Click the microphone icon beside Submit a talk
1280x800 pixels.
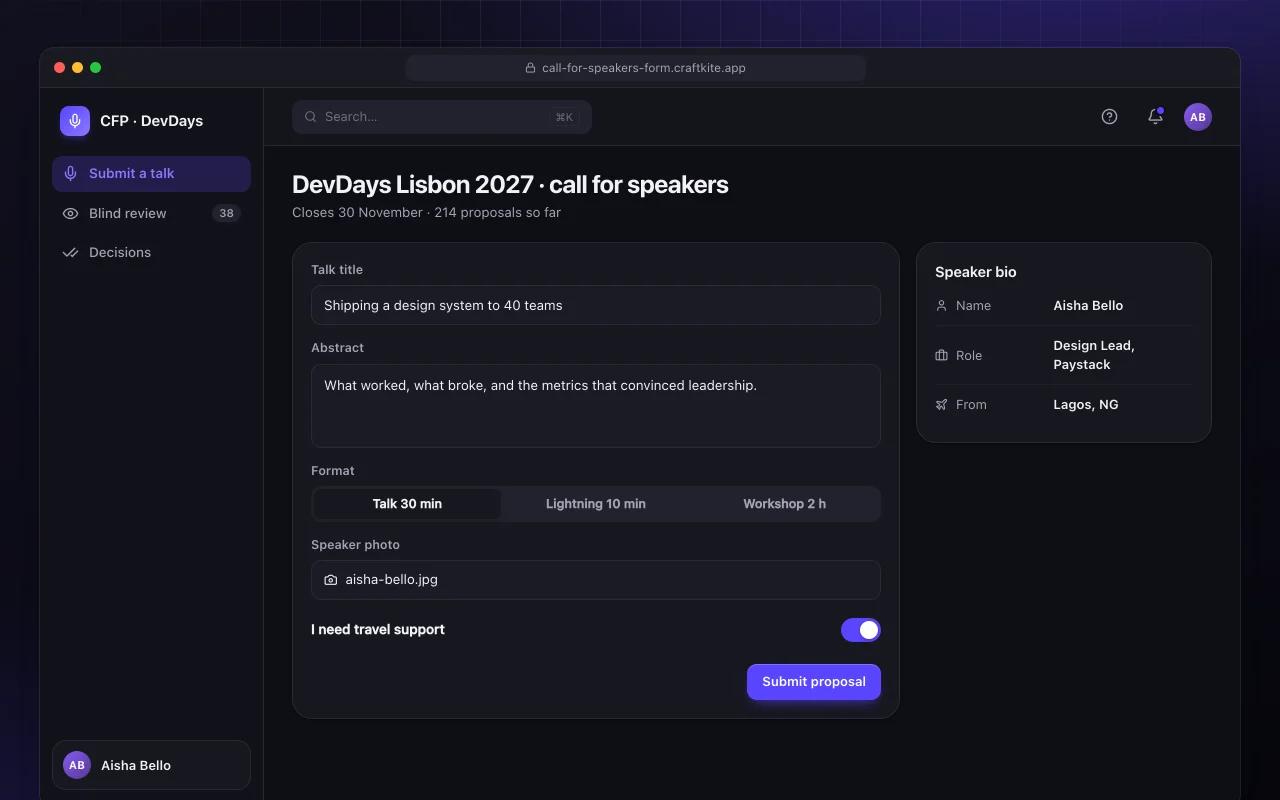pos(70,174)
